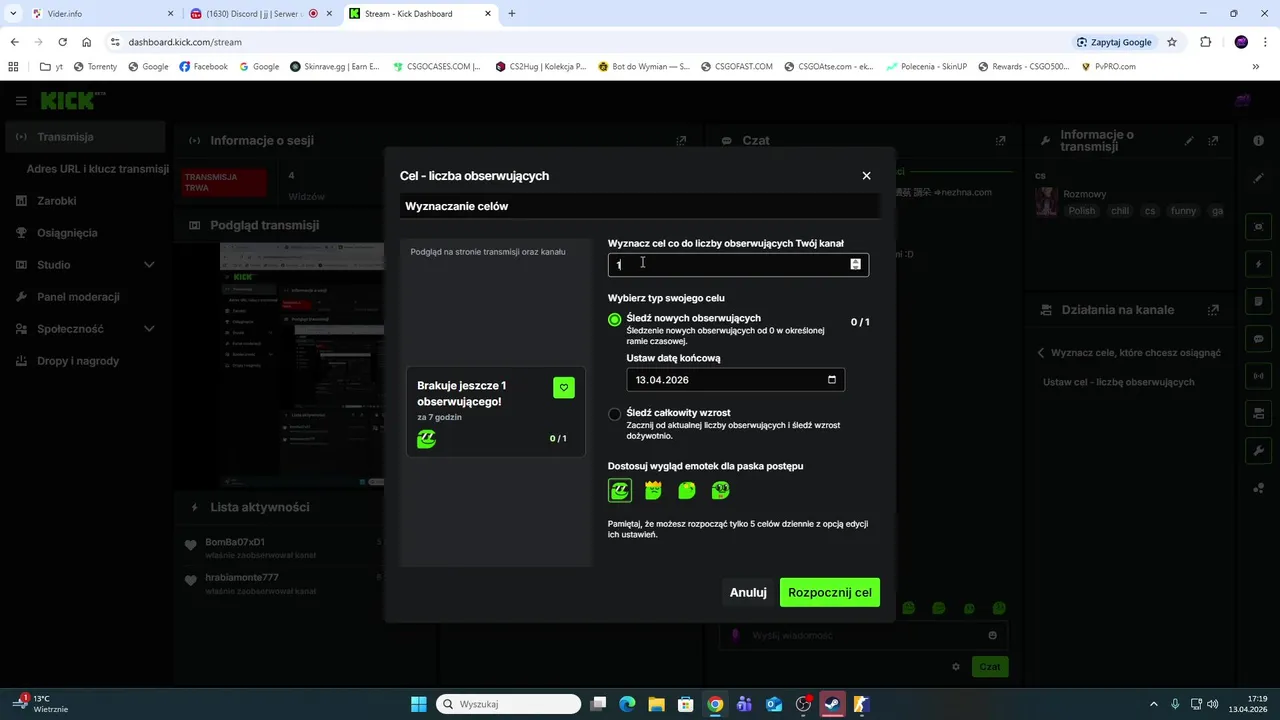
Task: Open the Chrome profile avatar
Action: point(1241,42)
